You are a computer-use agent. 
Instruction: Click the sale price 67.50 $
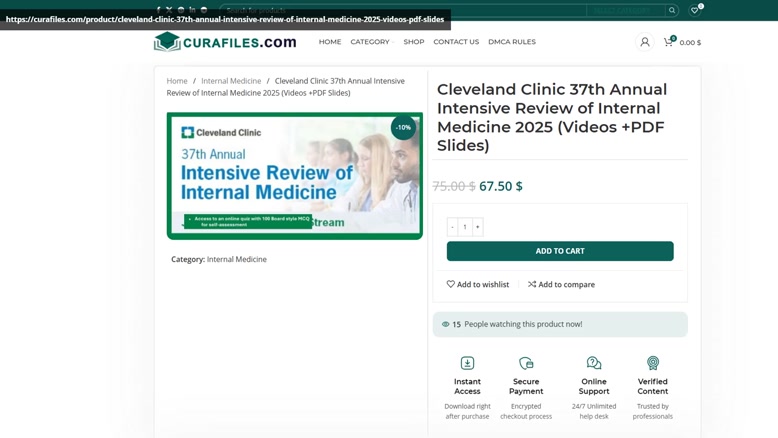click(501, 186)
